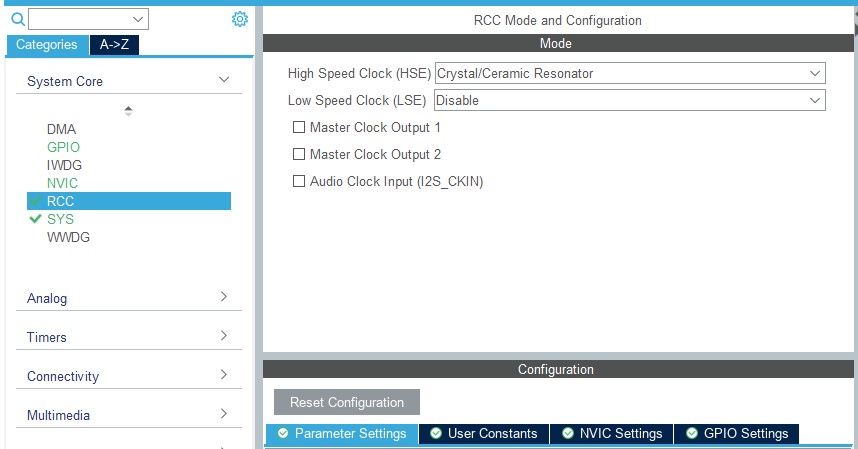Open the peripheral search combo box
The height and width of the screenshot is (449, 858).
(88, 19)
